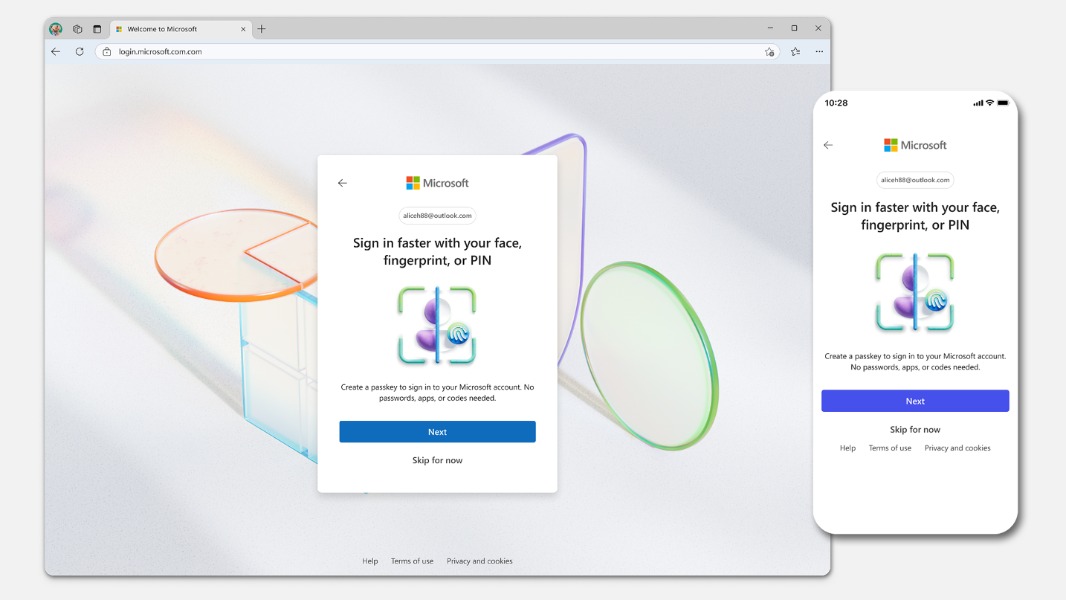The image size is (1066, 600).
Task: Tap the back arrow on the phone screen
Action: click(828, 145)
